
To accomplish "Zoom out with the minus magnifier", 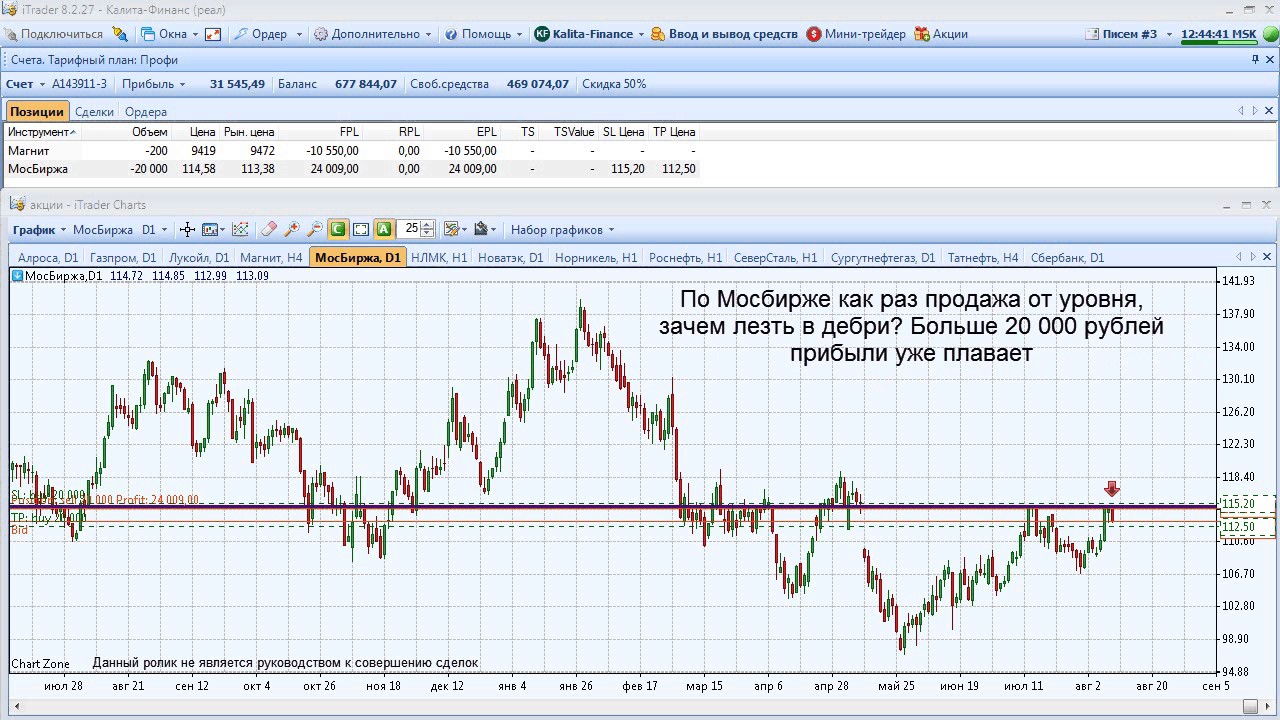I will (315, 230).
